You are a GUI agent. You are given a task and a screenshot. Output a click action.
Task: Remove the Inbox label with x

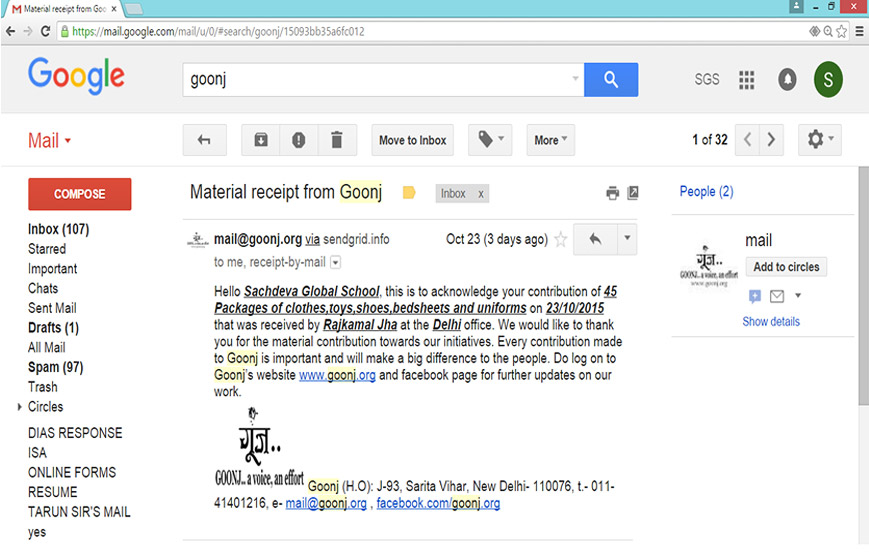[x=481, y=194]
